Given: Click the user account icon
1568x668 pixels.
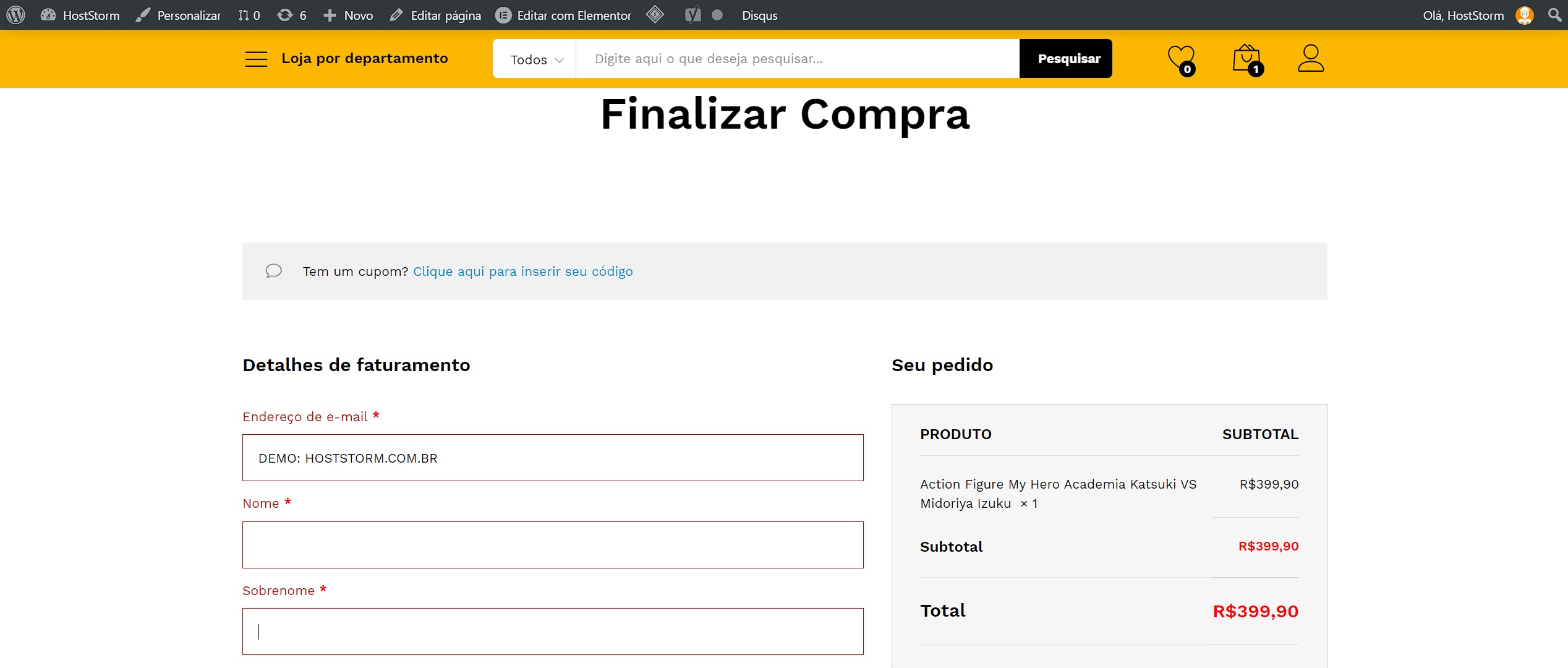Looking at the screenshot, I should (1311, 58).
